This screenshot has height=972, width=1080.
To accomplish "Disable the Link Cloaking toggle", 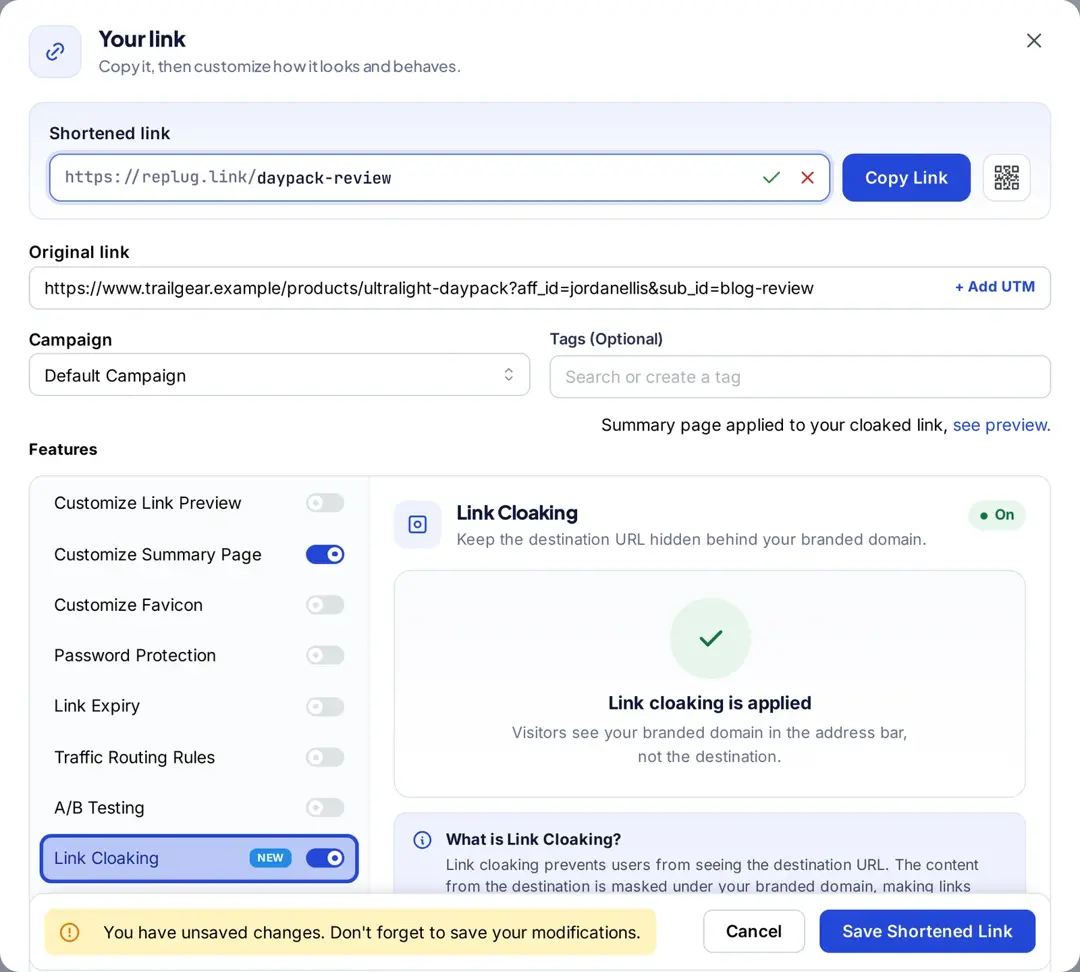I will point(325,858).
